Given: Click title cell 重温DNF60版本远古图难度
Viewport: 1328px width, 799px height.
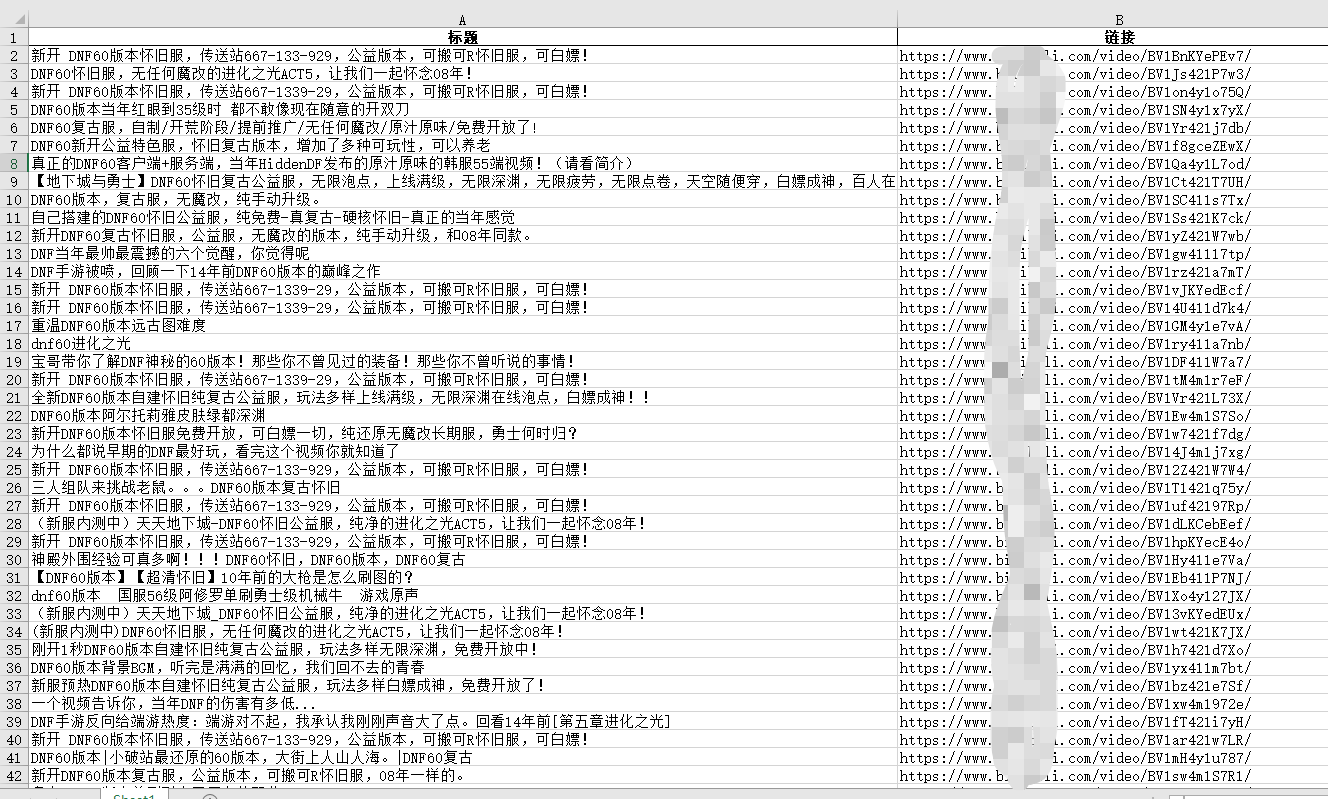Looking at the screenshot, I should [x=462, y=325].
